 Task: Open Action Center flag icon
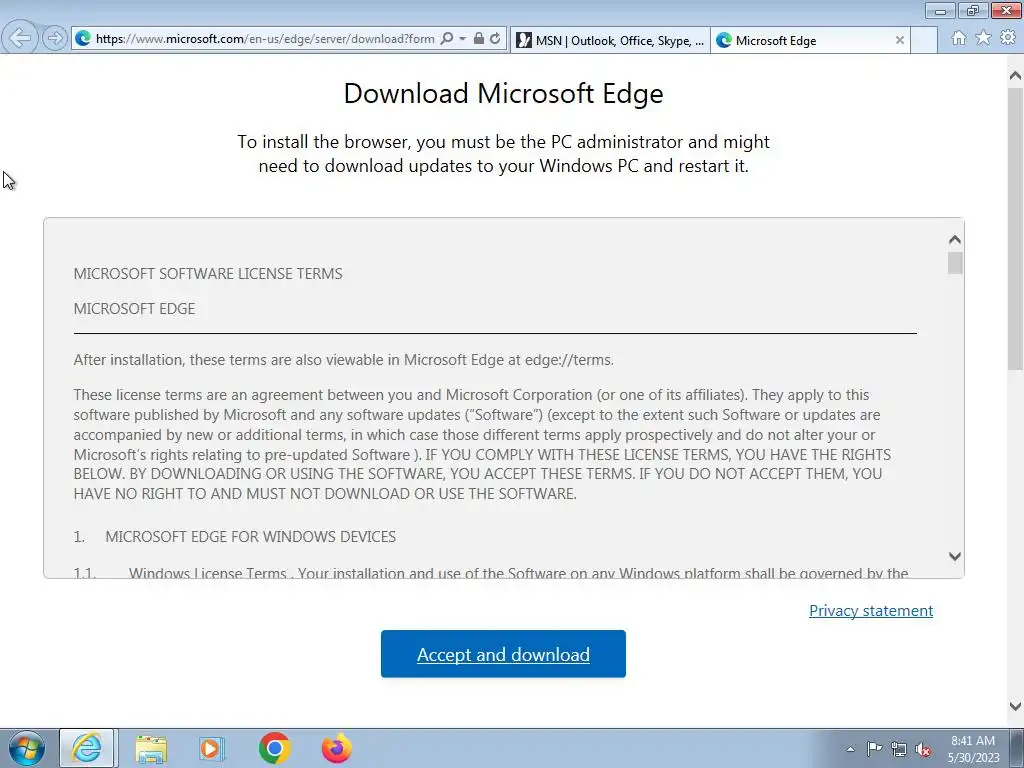click(x=874, y=749)
